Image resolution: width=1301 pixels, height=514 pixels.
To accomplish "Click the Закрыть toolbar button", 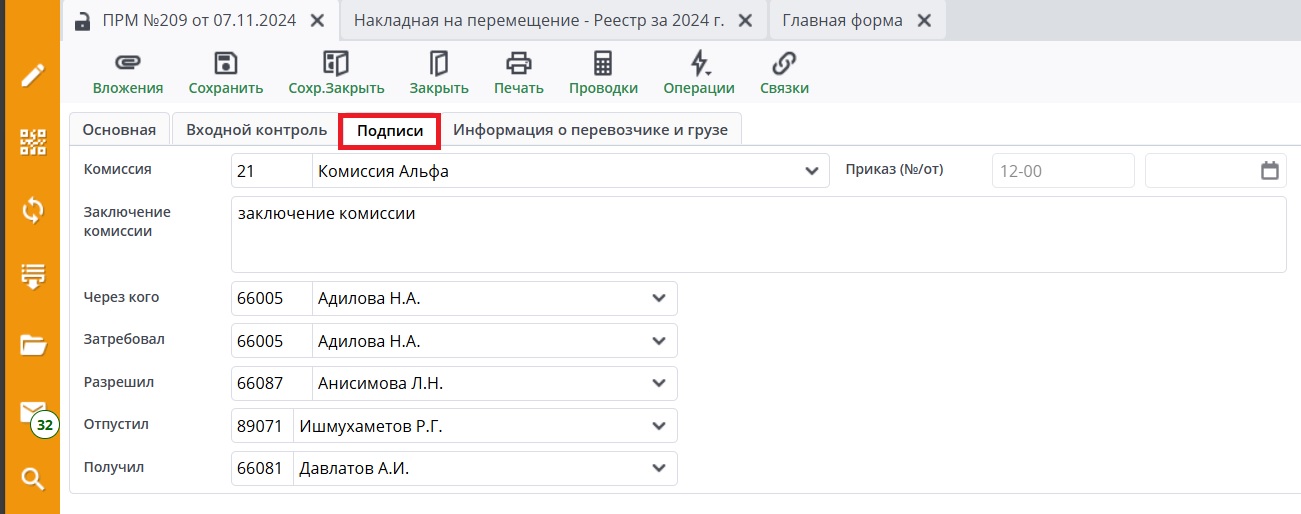I will pyautogui.click(x=439, y=73).
